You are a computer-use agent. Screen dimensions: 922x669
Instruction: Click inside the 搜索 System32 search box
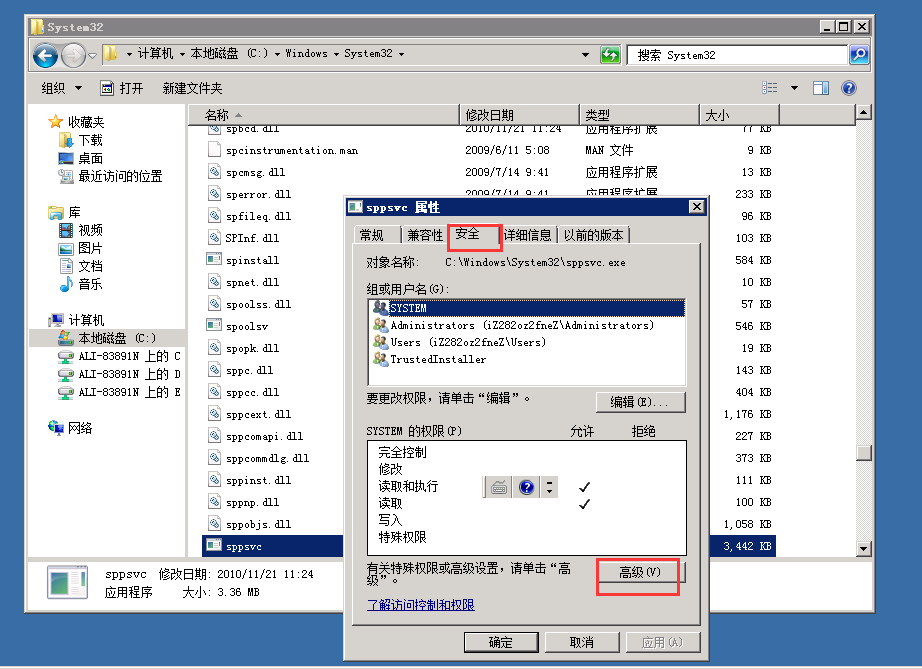coord(738,55)
